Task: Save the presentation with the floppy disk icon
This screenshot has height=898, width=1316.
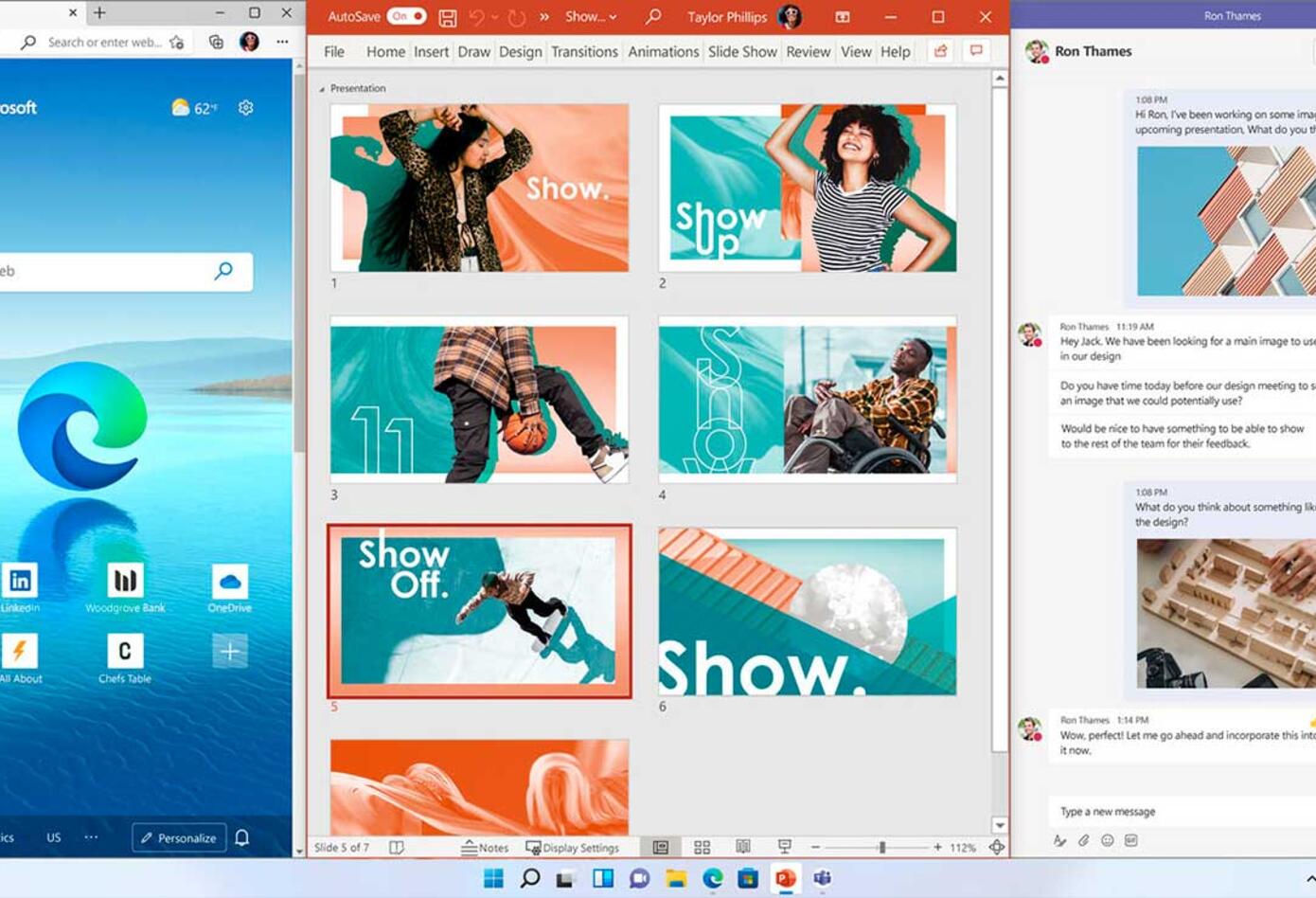Action: (448, 17)
